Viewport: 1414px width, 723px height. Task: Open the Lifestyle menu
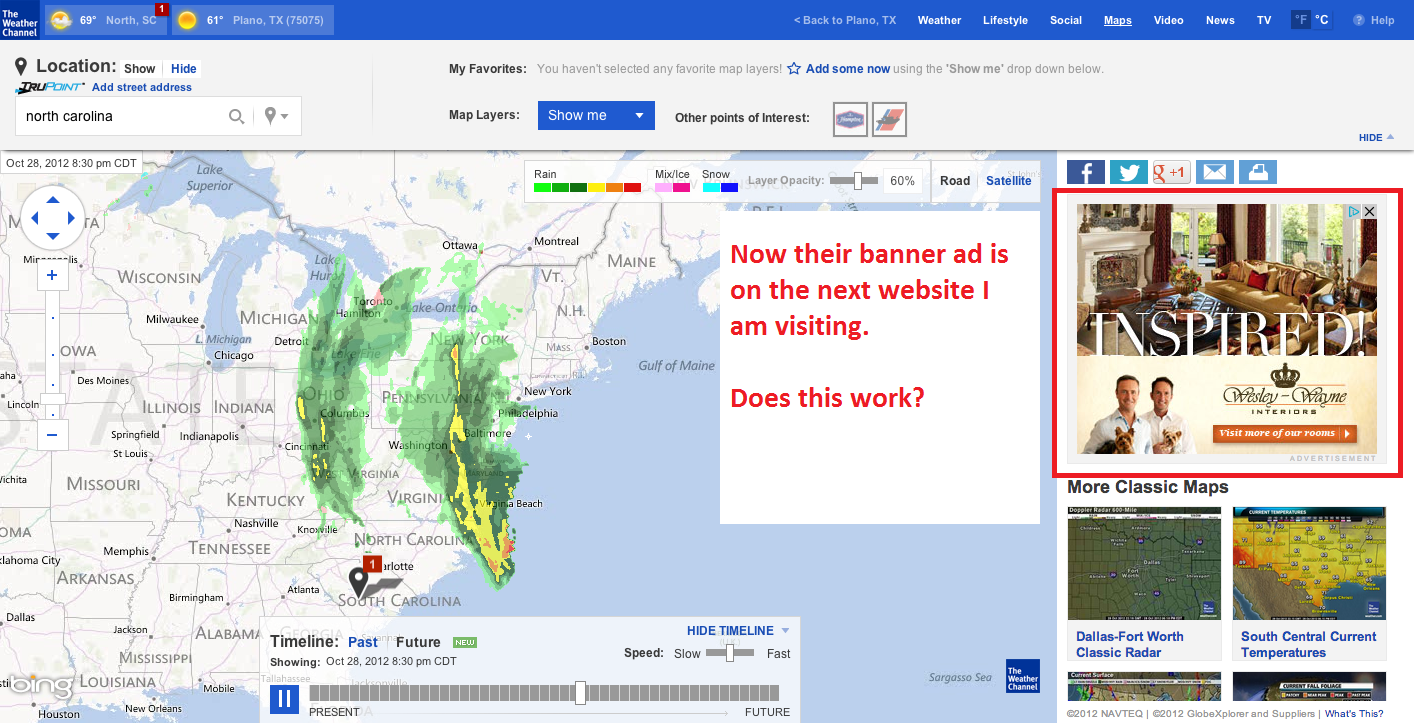1005,20
